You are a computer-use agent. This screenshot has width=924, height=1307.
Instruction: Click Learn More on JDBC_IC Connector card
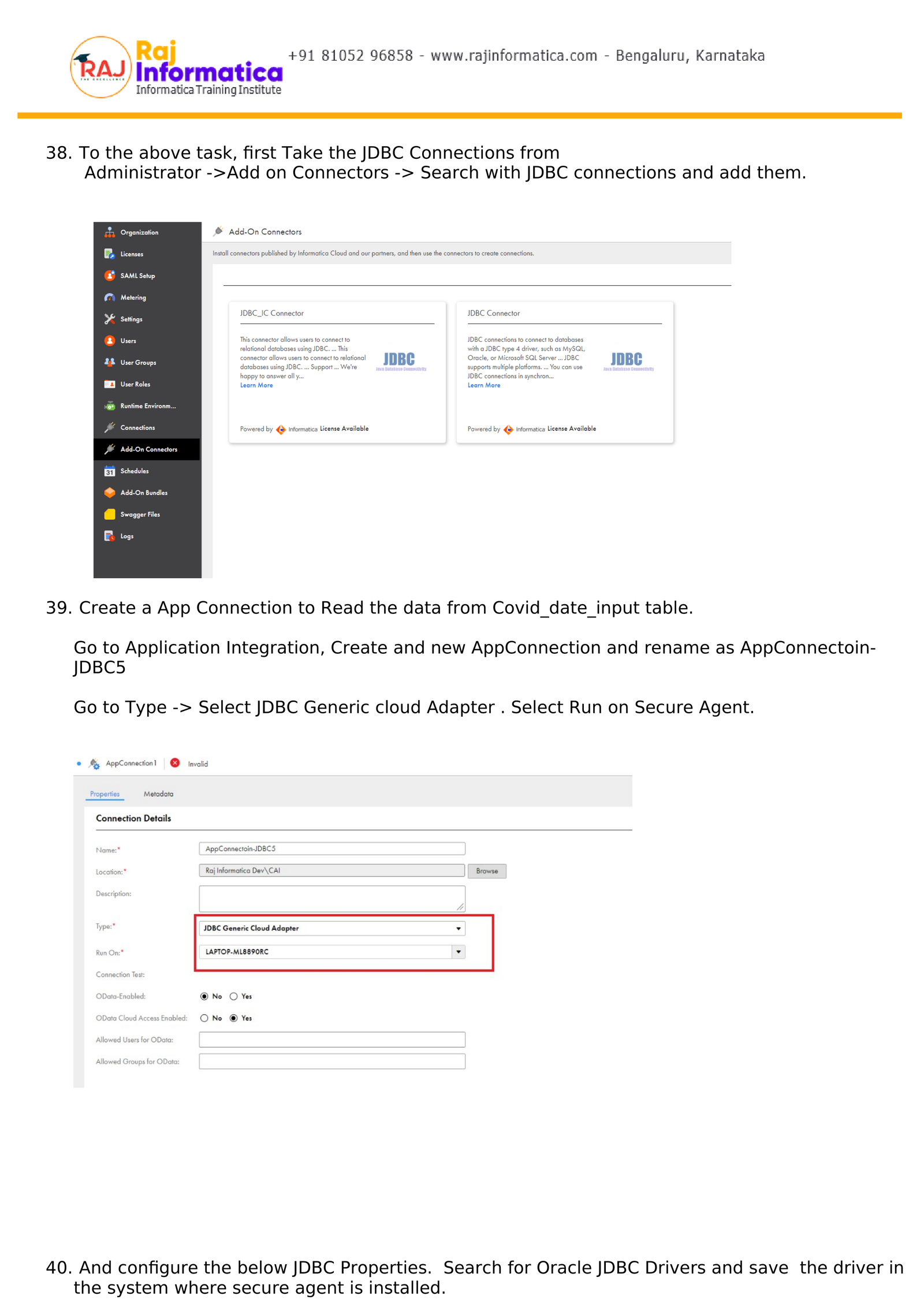(256, 385)
